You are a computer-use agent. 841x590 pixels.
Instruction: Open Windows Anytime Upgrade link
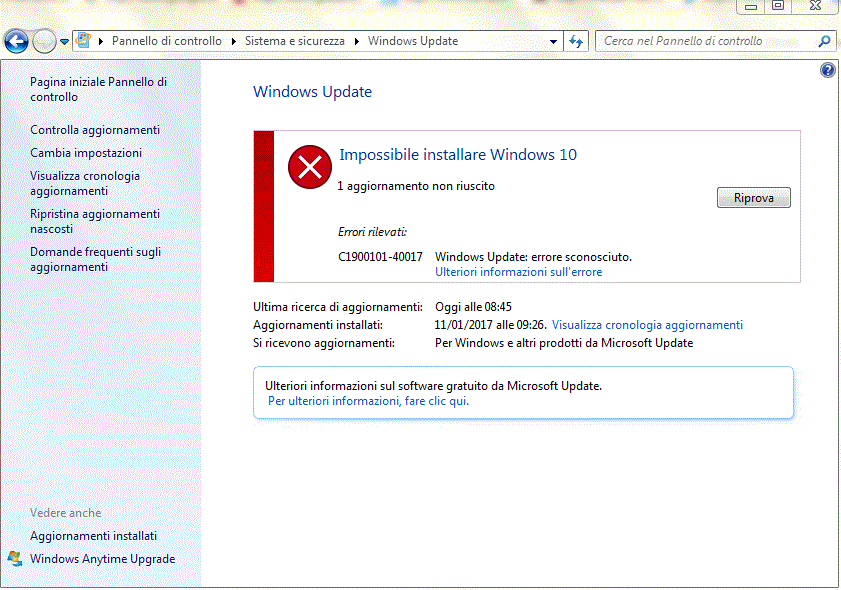click(102, 559)
